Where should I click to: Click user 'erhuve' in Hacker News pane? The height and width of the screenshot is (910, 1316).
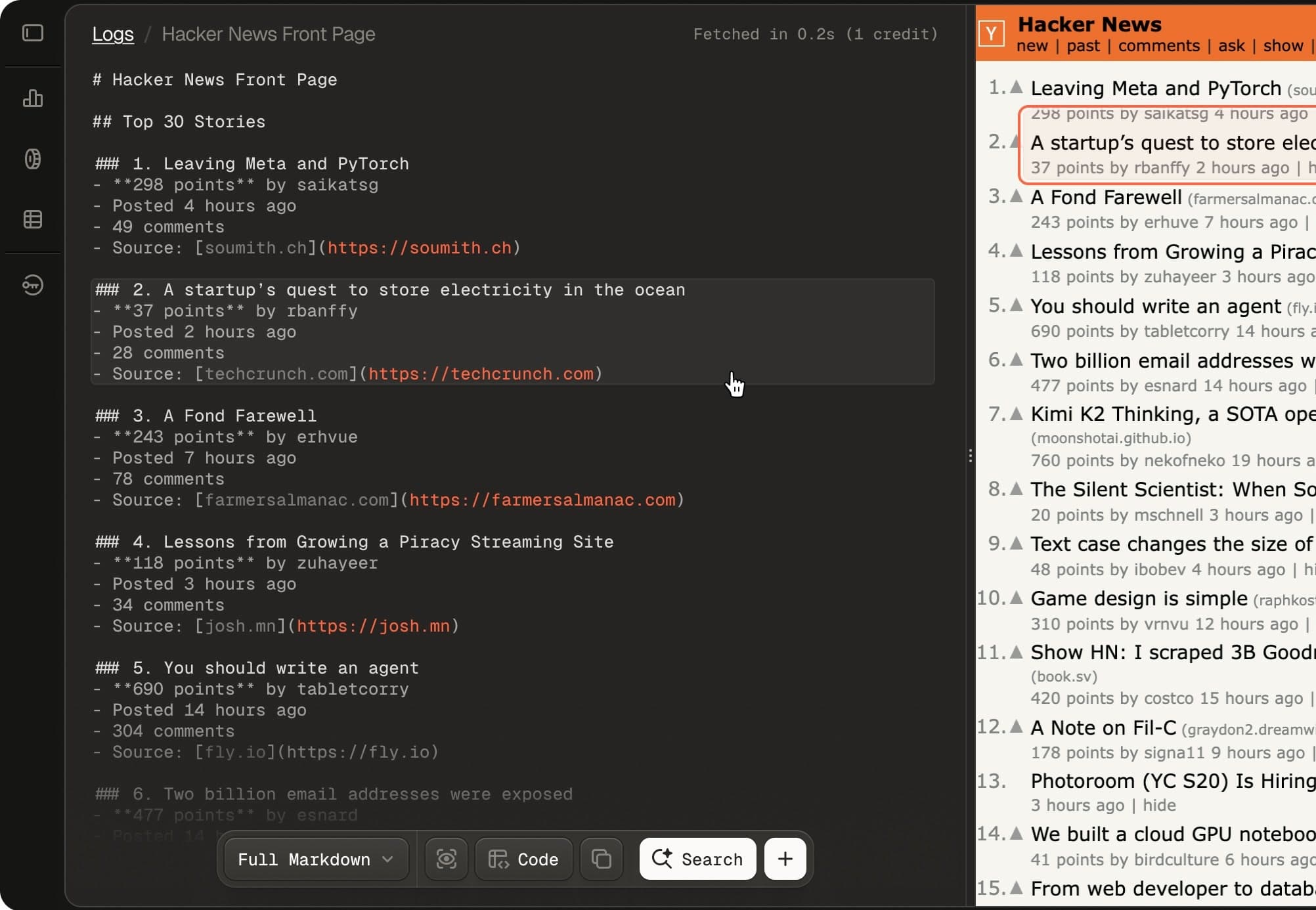coord(1171,223)
